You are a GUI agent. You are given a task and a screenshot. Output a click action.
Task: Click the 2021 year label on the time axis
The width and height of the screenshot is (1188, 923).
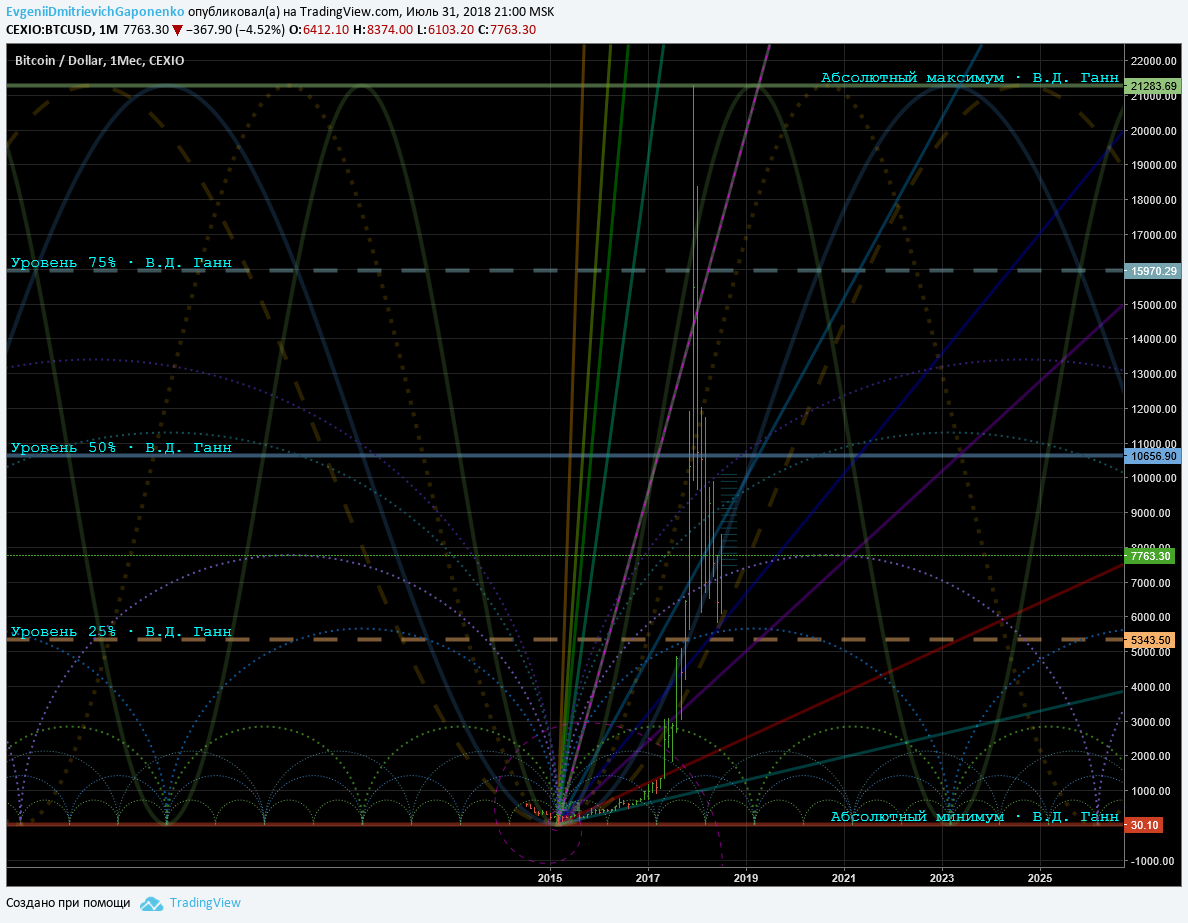pyautogui.click(x=843, y=878)
